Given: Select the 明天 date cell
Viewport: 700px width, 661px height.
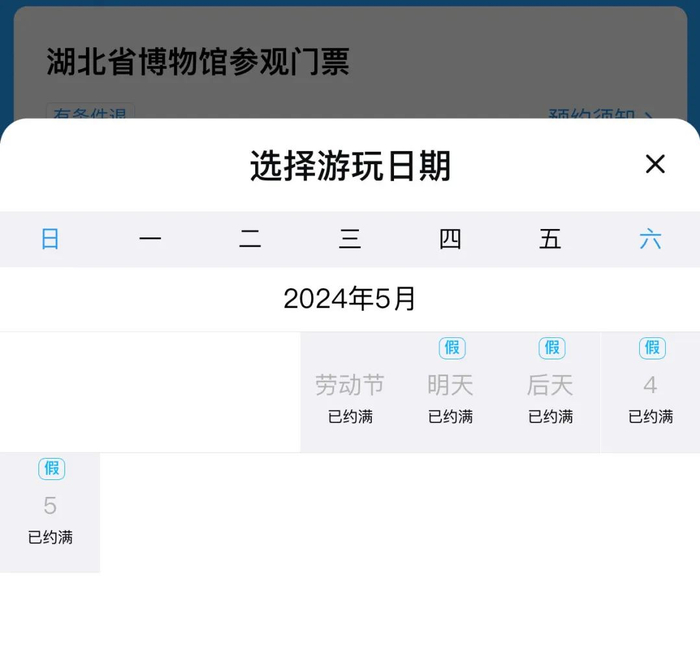Looking at the screenshot, I should [x=450, y=392].
